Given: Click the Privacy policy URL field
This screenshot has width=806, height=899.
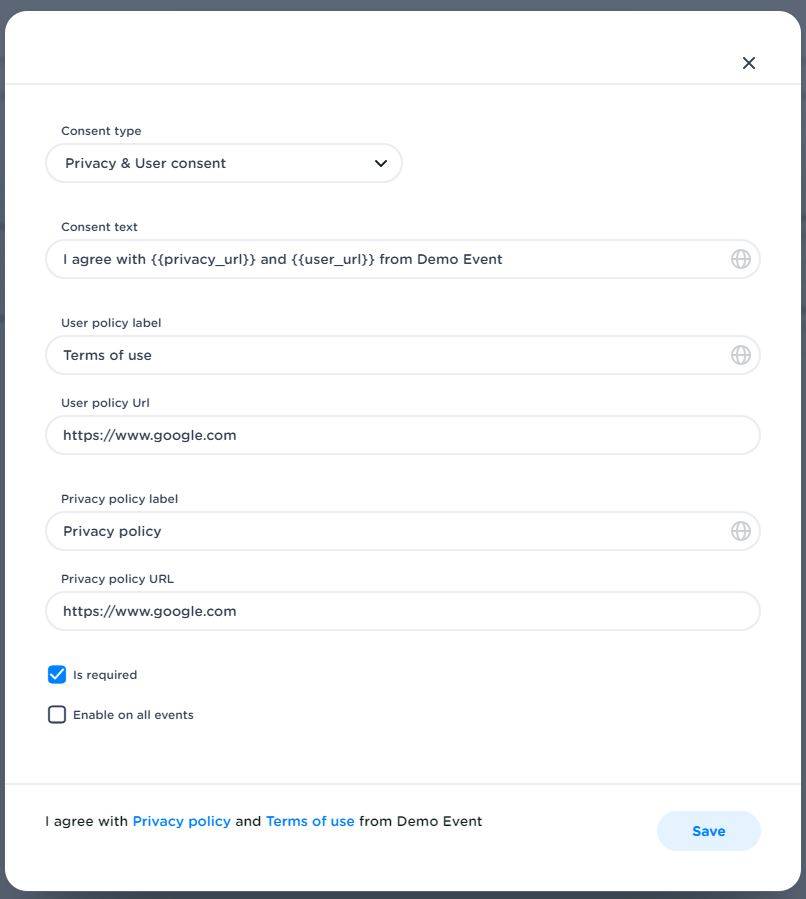Looking at the screenshot, I should point(402,611).
